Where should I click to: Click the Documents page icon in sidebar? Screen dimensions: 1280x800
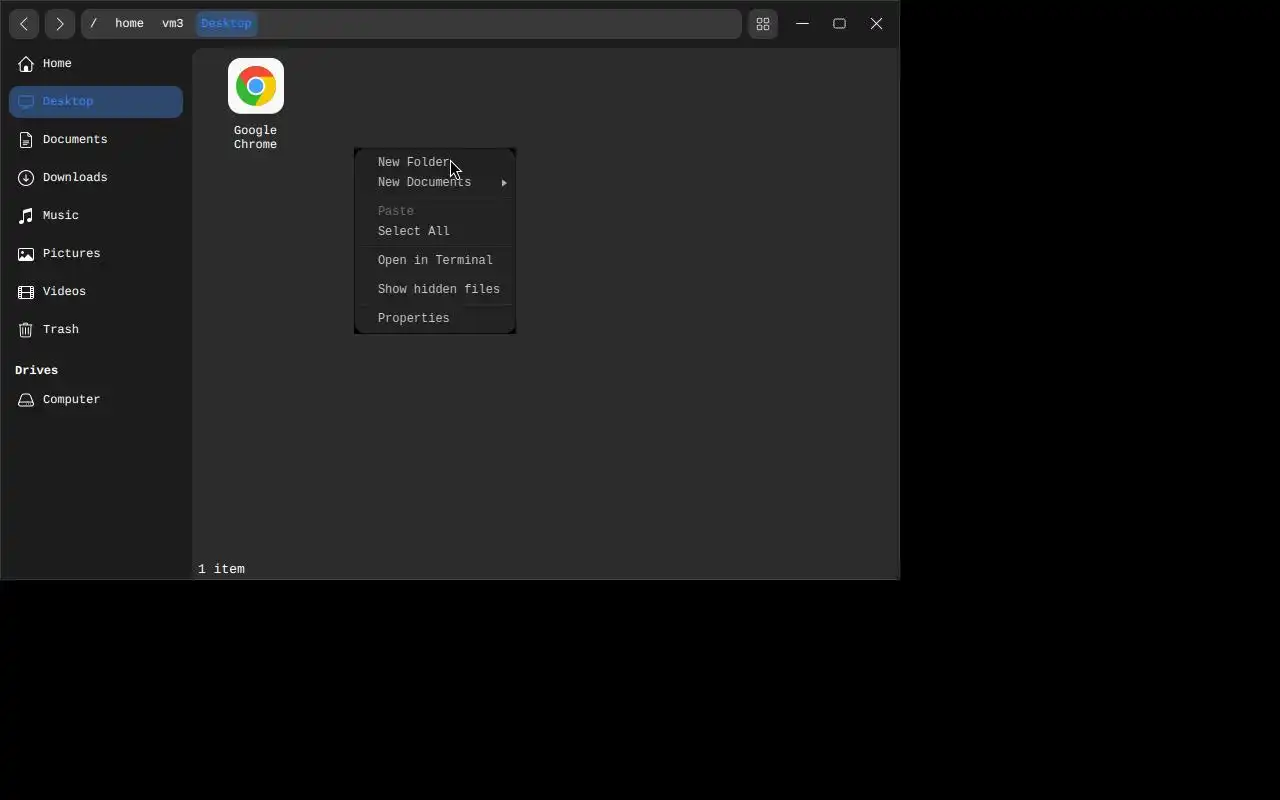coord(26,140)
